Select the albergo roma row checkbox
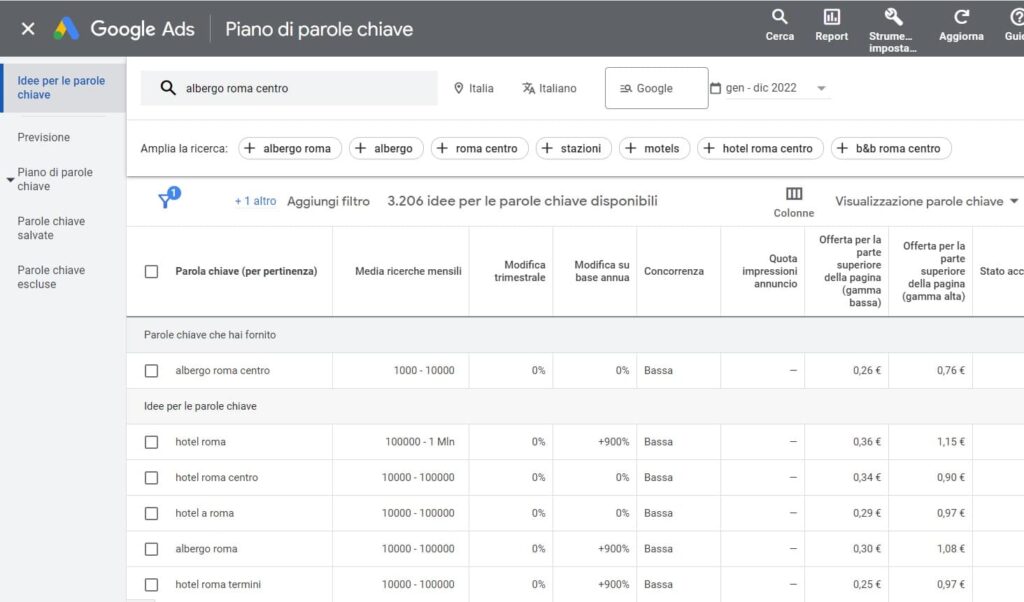 pyautogui.click(x=152, y=549)
